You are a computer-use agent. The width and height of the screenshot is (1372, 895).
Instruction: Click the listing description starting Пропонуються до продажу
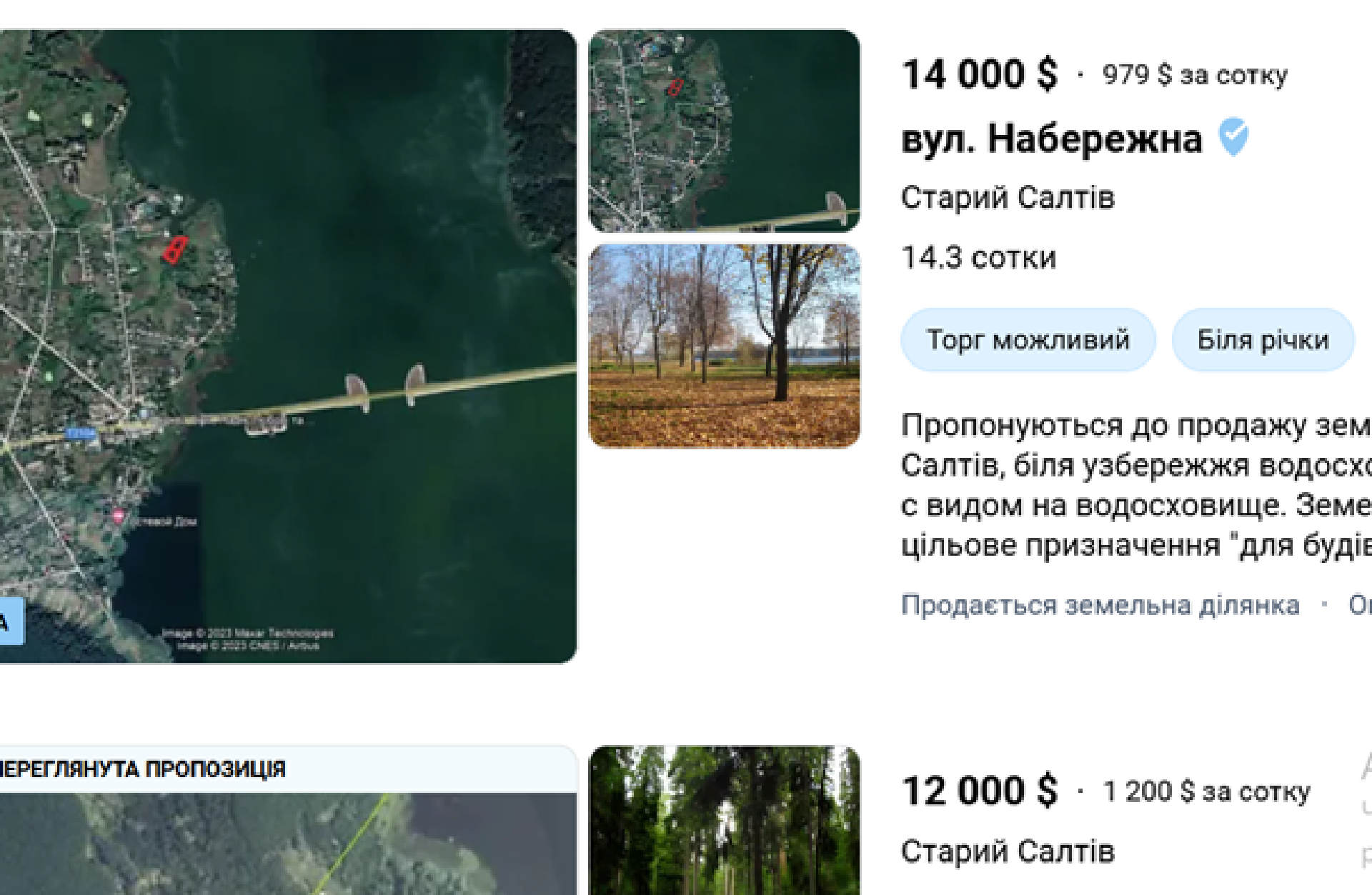[x=1136, y=486]
